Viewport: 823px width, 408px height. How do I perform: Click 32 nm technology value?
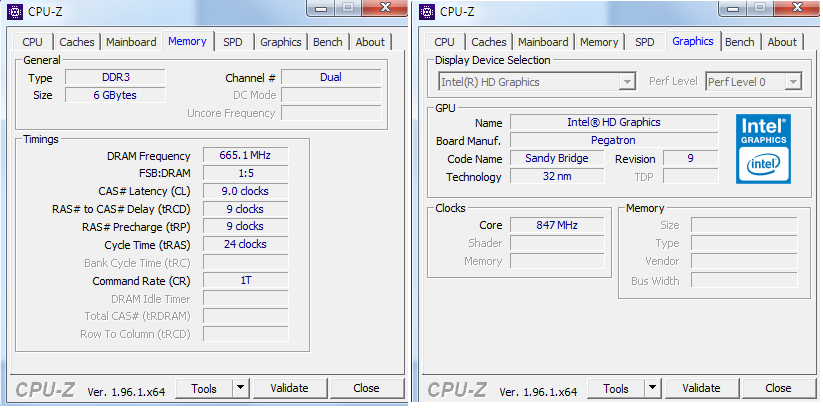coord(557,176)
